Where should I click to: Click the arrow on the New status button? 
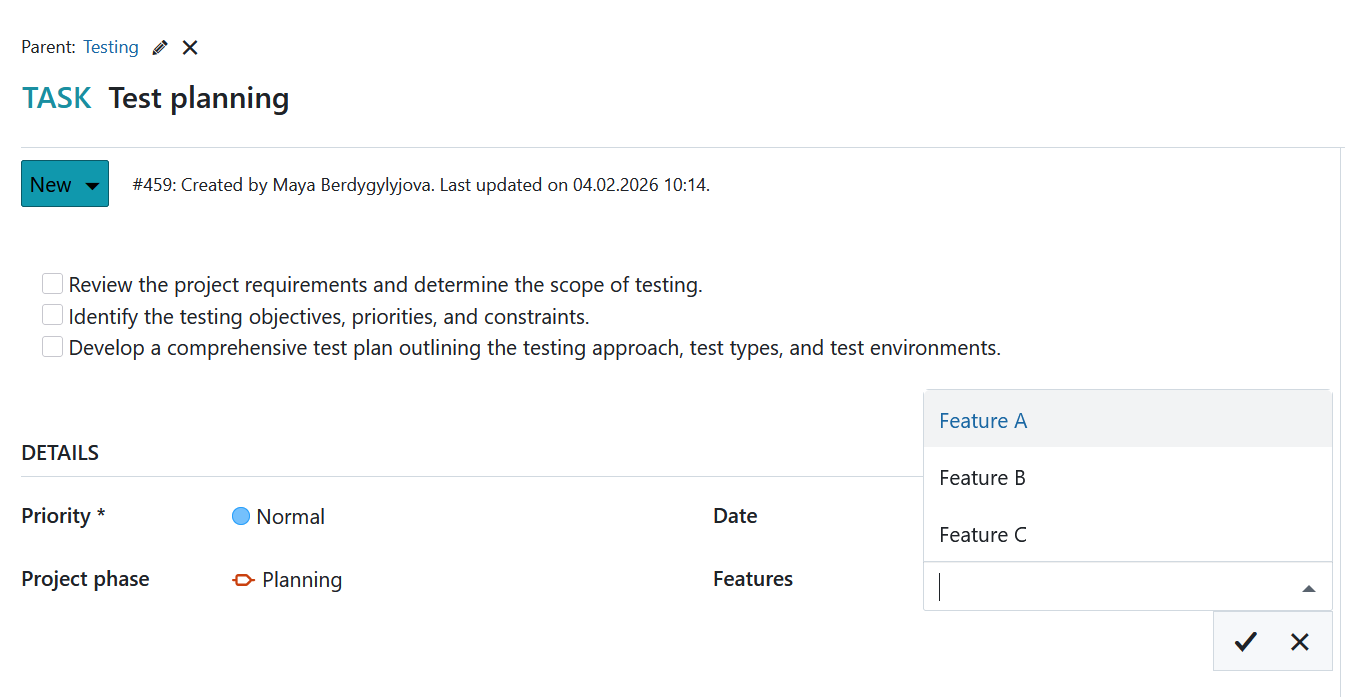pos(89,183)
